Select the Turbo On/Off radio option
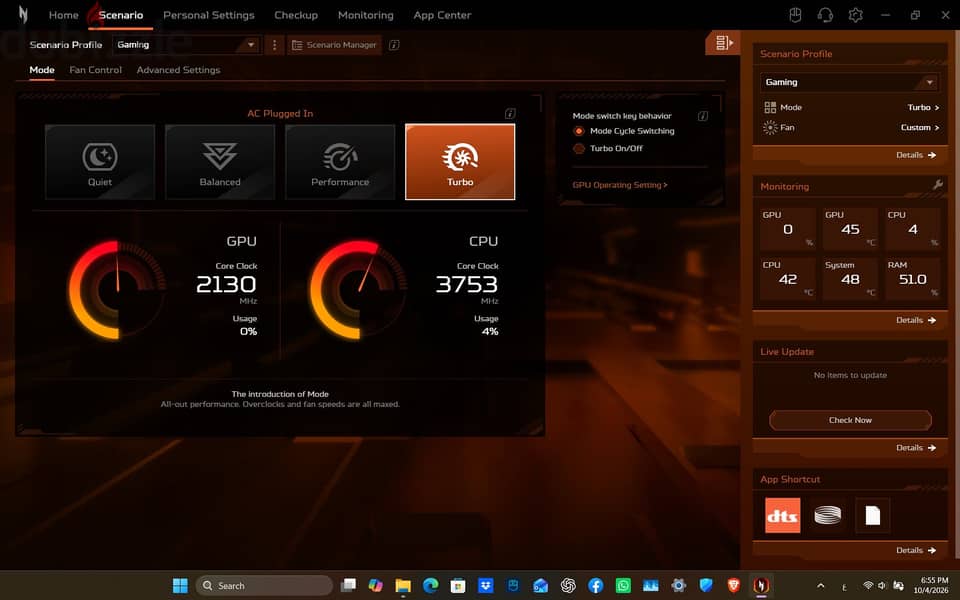This screenshot has height=600, width=960. pos(608,148)
